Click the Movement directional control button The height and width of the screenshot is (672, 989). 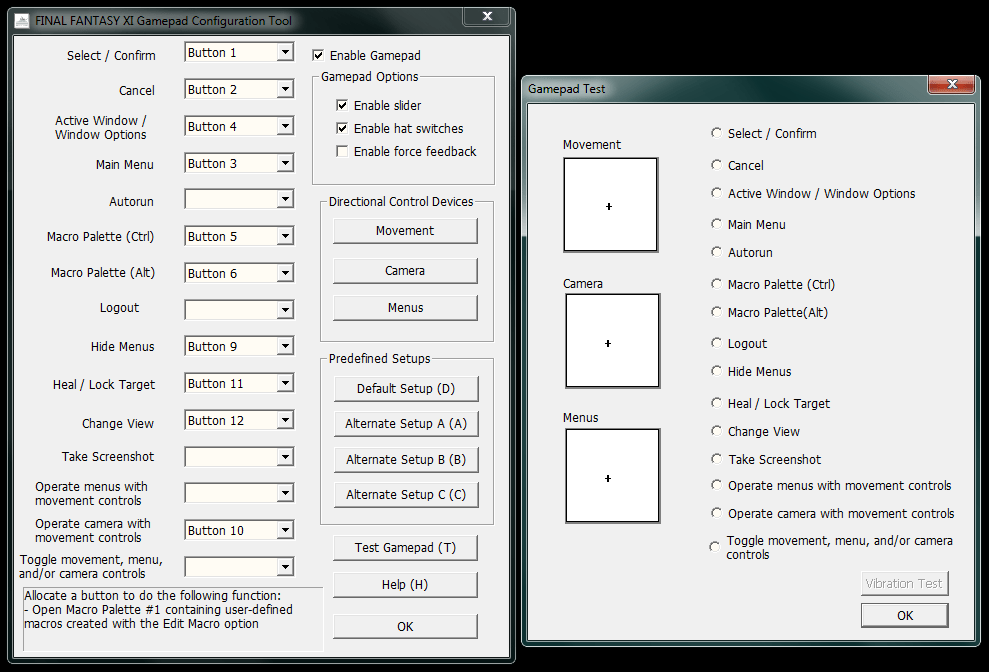(405, 231)
